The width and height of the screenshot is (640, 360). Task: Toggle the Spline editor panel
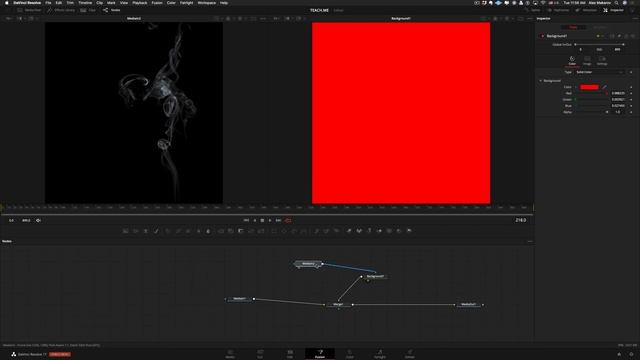tap(533, 10)
